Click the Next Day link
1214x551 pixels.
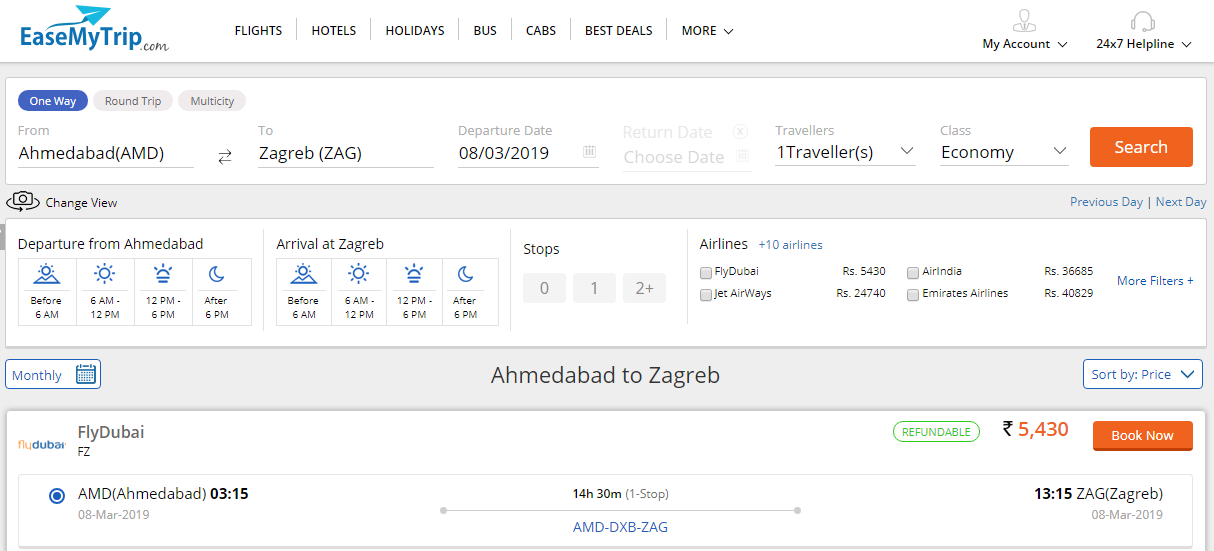tap(1180, 202)
